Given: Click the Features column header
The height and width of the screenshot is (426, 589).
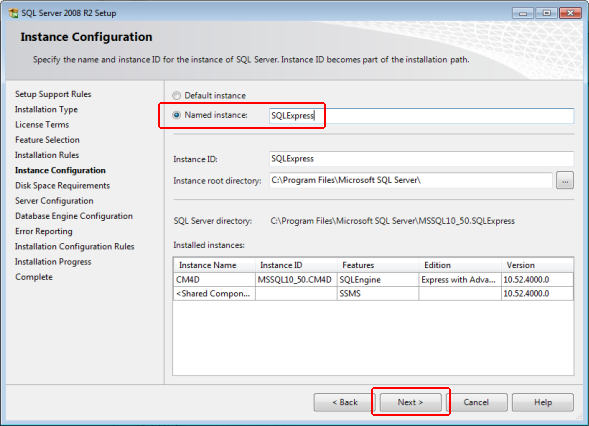Looking at the screenshot, I should point(378,265).
